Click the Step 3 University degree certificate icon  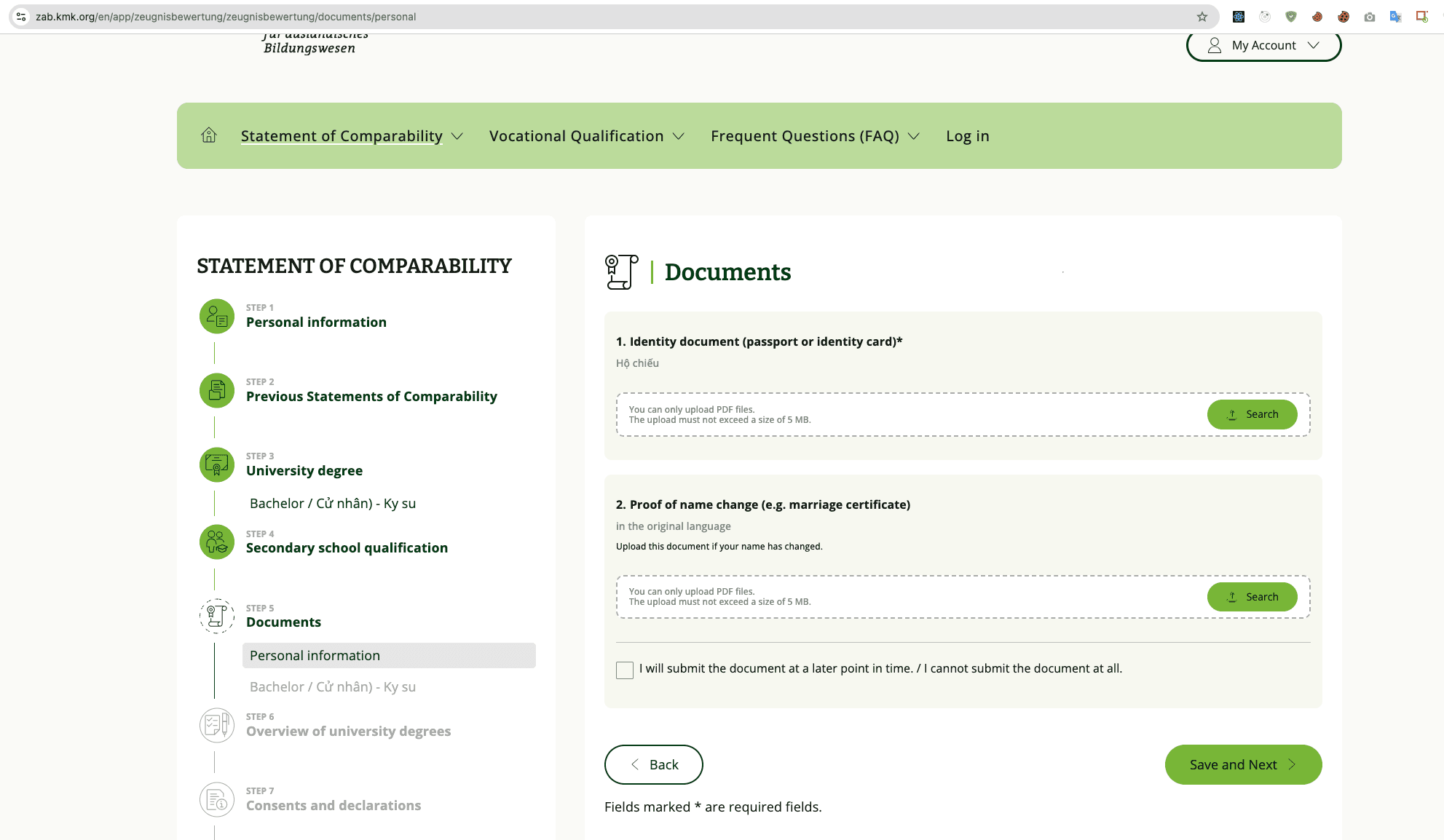pos(216,464)
